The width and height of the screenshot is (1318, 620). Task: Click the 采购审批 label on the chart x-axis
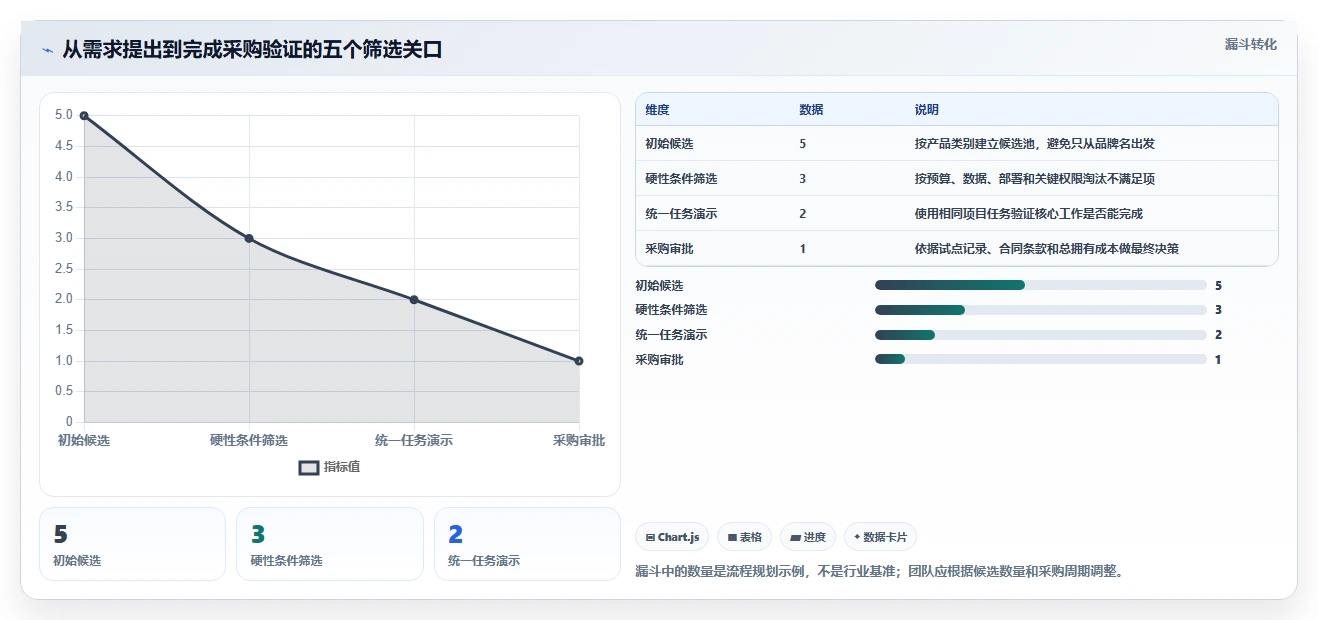tap(579, 441)
